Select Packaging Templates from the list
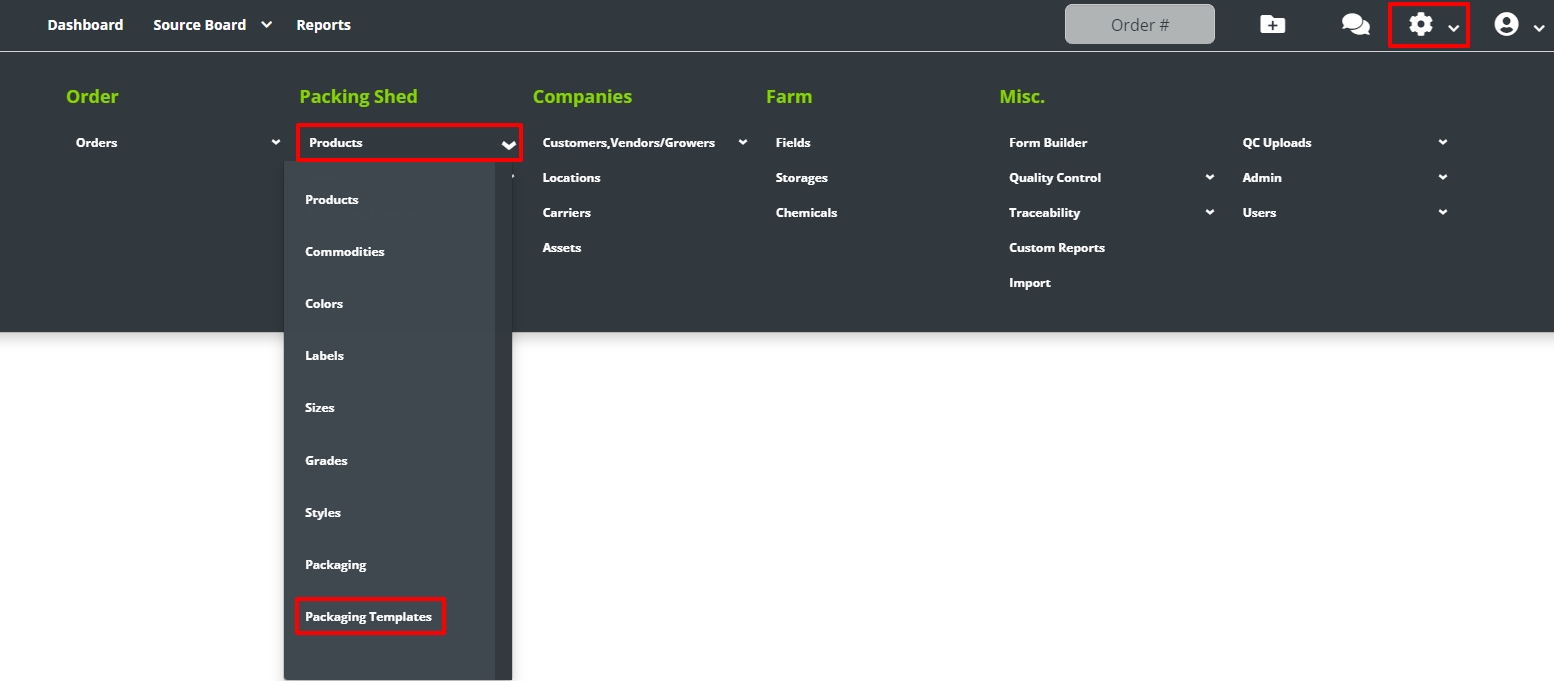1554x681 pixels. pos(368,617)
